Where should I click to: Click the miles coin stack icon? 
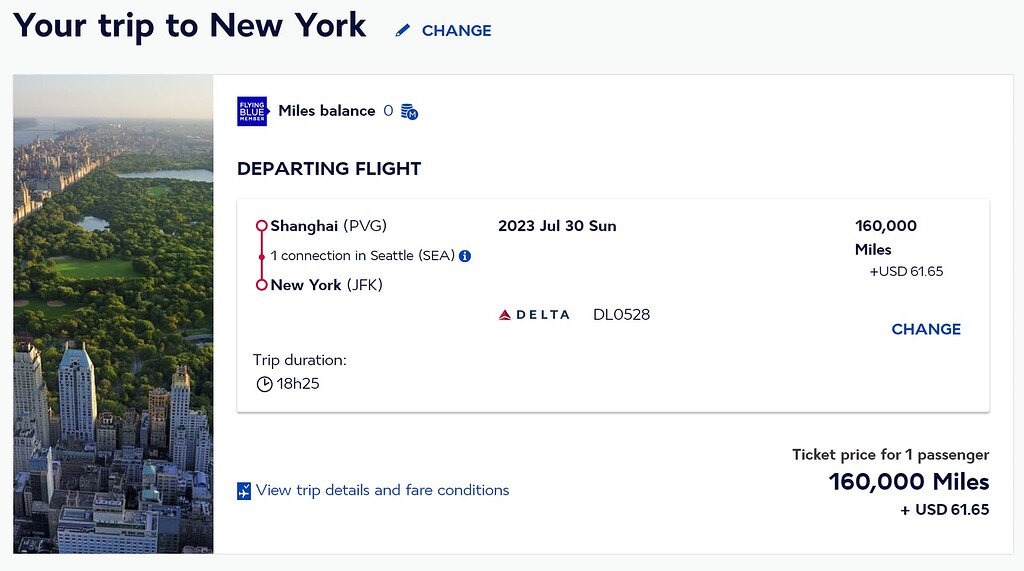click(x=408, y=112)
